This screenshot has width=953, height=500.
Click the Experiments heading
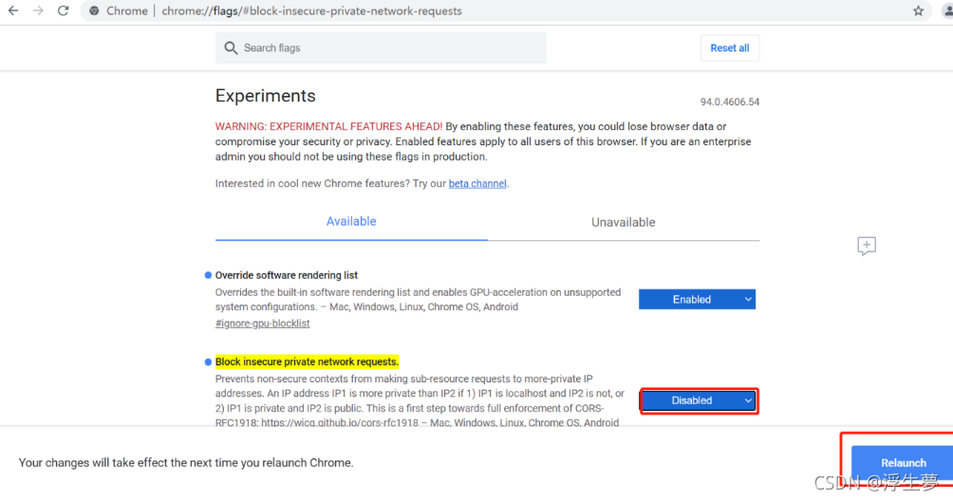click(266, 96)
